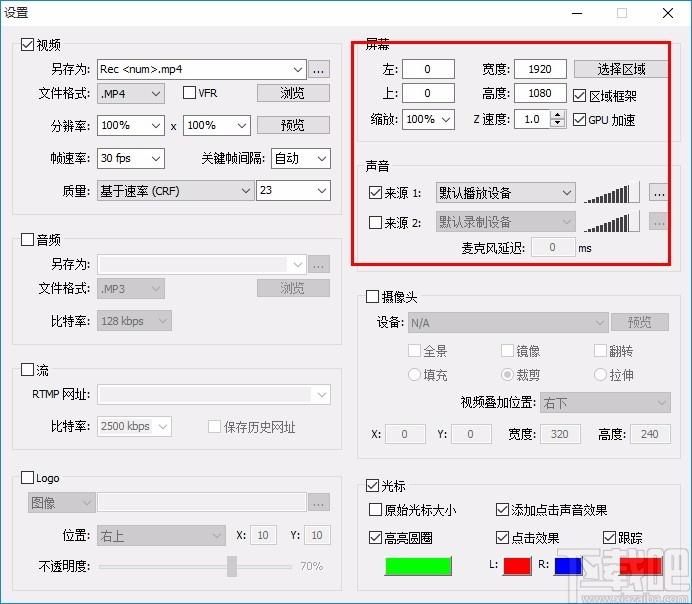Toggle 跟踪 checkbox

[x=609, y=537]
